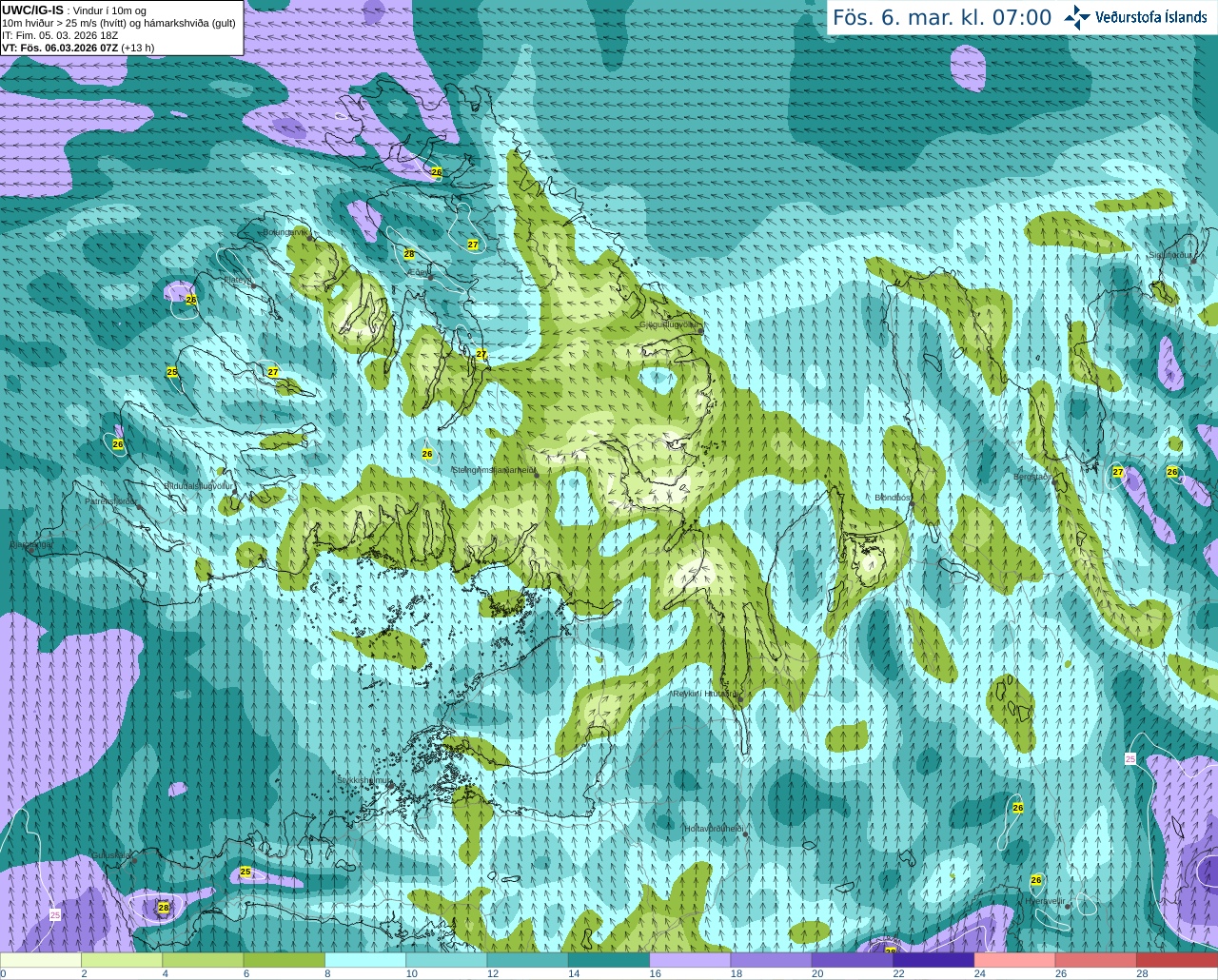Click the yellow 26 gust marker beside Steingrímsfjarðarheiði
The height and width of the screenshot is (980, 1218).
(x=427, y=454)
